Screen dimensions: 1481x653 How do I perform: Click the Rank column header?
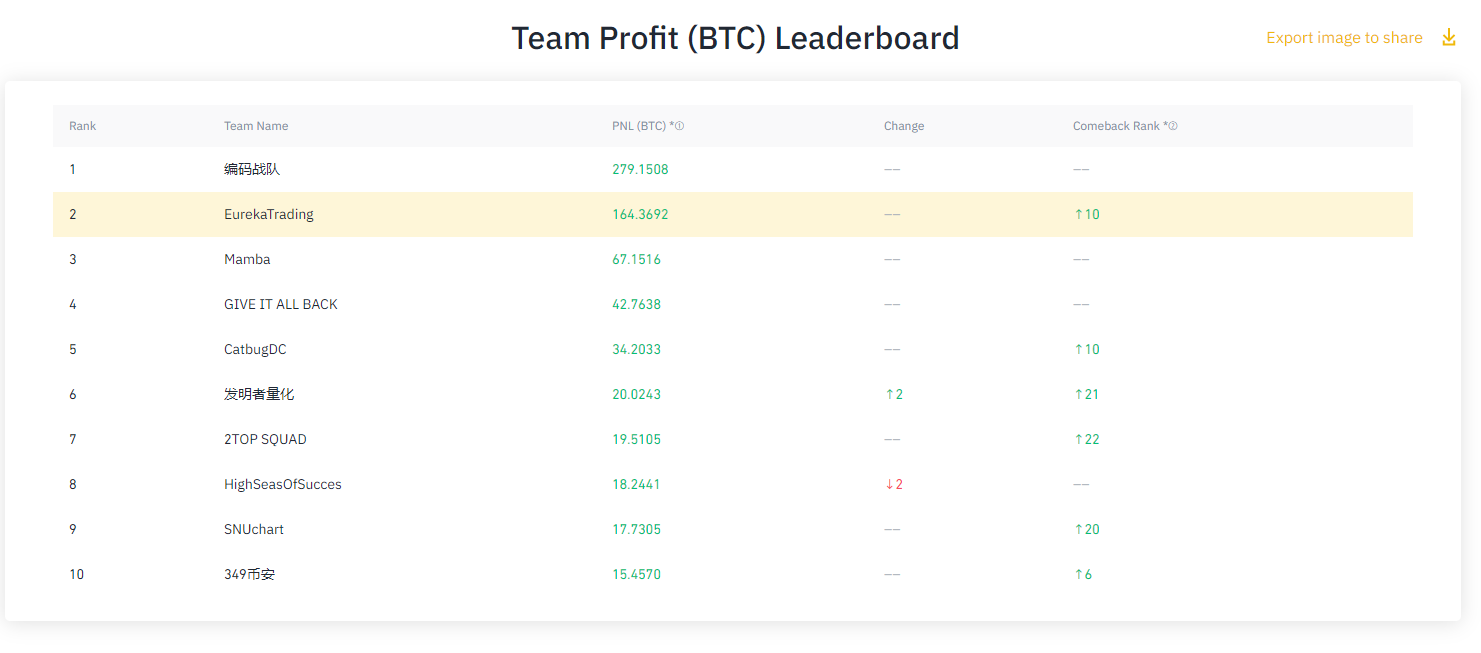[x=82, y=125]
